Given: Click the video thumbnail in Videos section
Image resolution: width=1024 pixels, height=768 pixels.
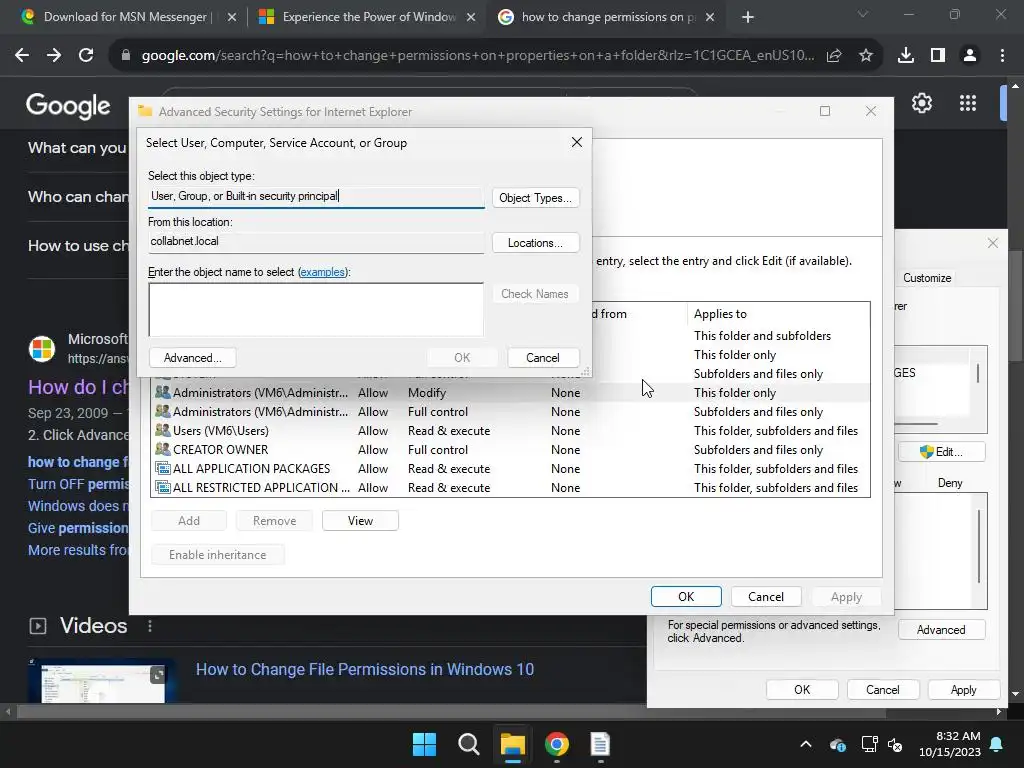Looking at the screenshot, I should click(102, 682).
